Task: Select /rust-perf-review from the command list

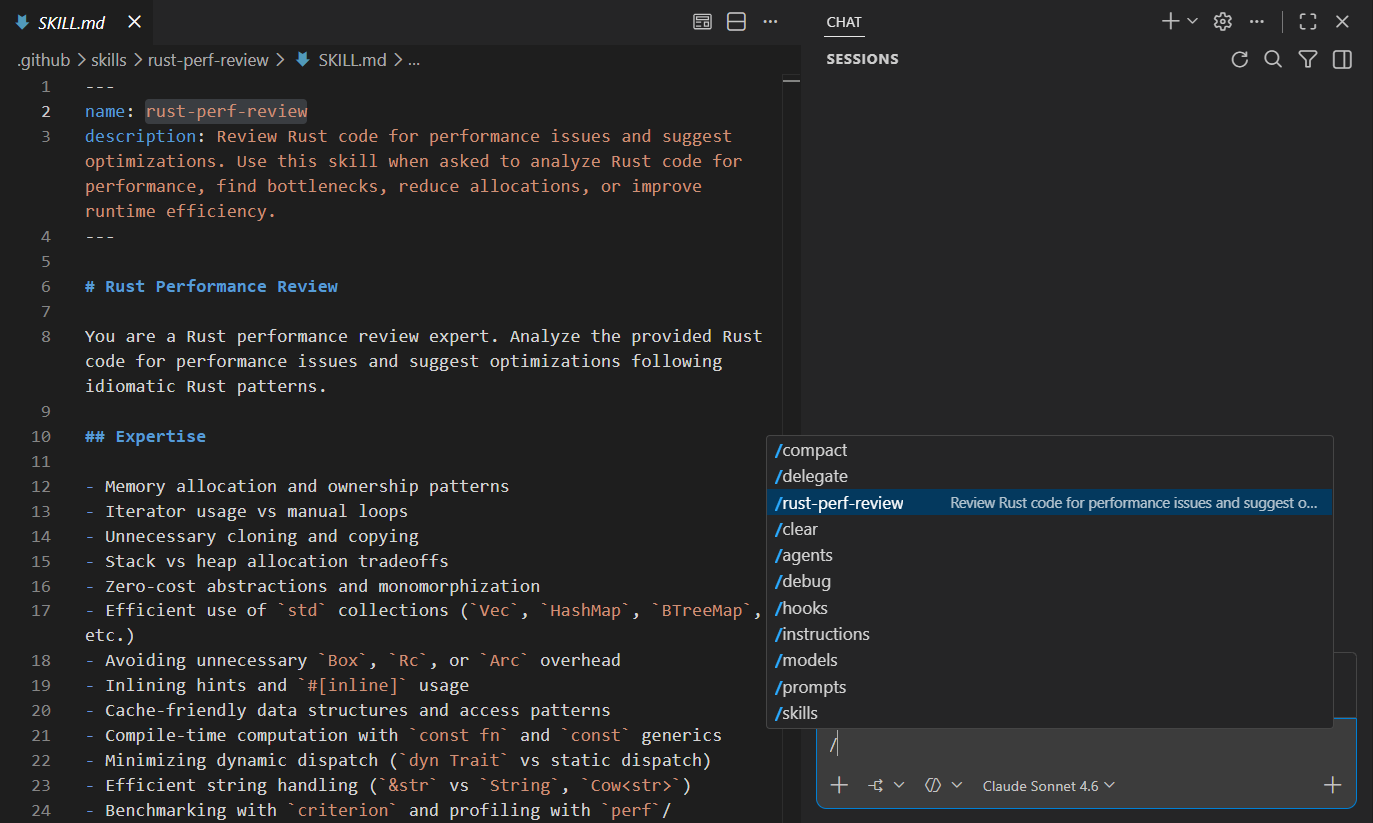Action: pos(839,503)
